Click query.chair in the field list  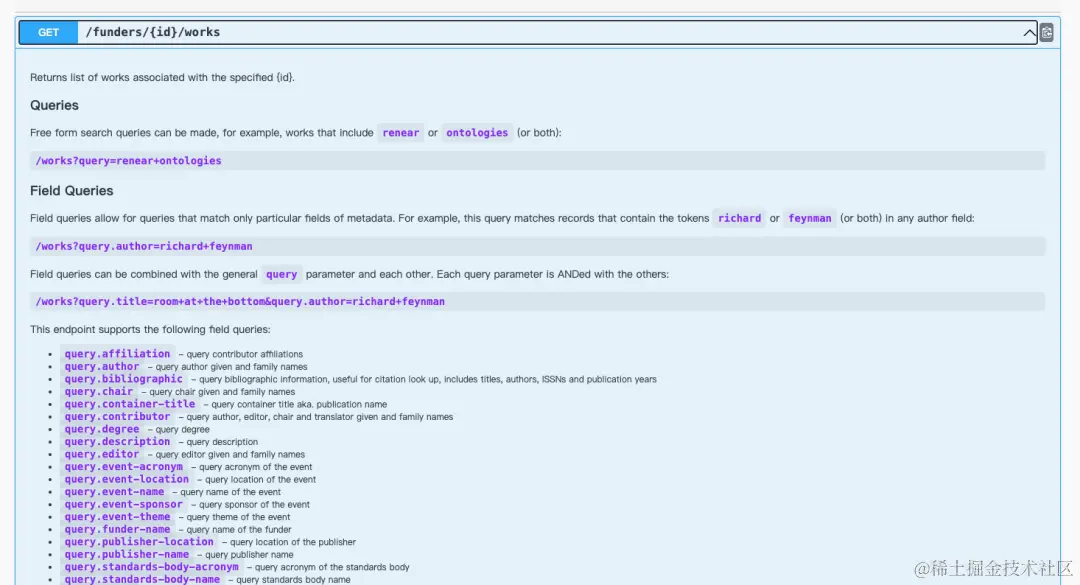point(98,391)
